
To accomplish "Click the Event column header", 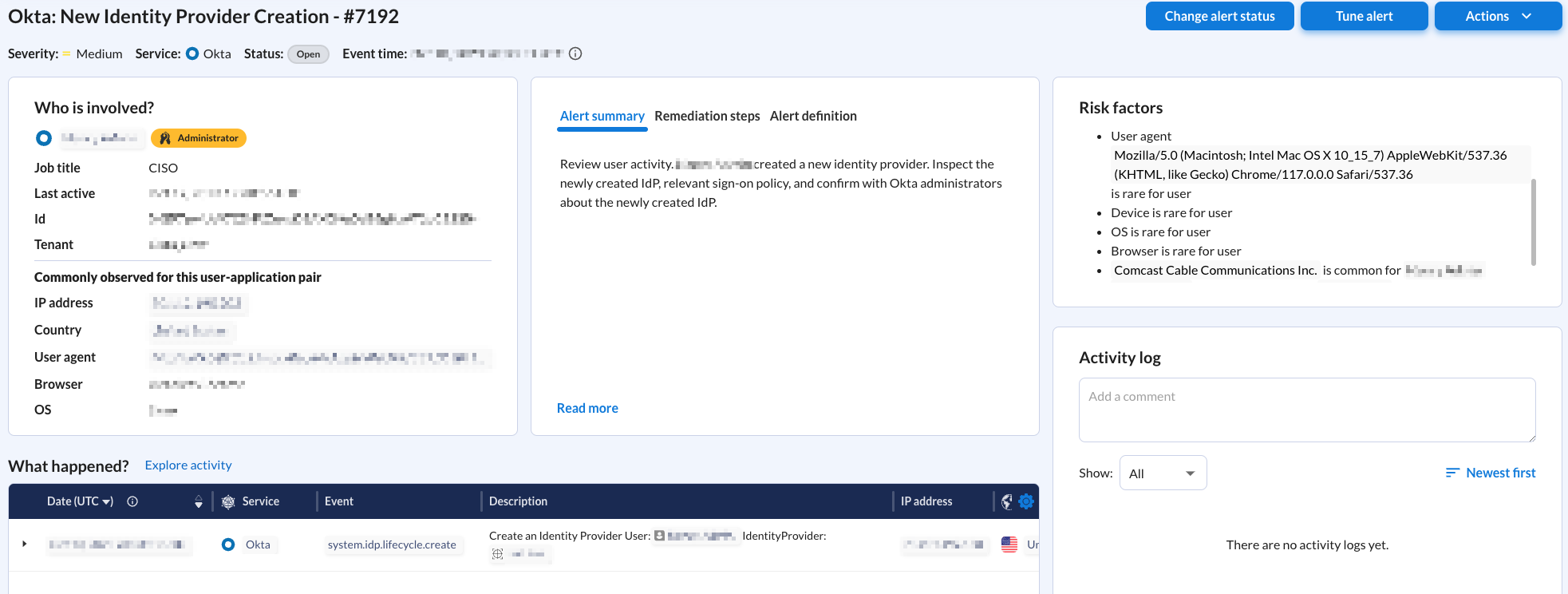I will (x=339, y=501).
